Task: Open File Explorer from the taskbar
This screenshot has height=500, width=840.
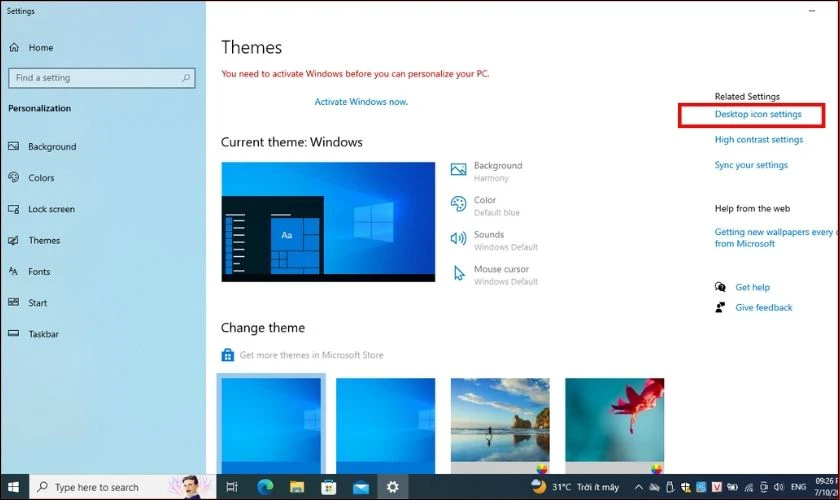Action: (297, 487)
